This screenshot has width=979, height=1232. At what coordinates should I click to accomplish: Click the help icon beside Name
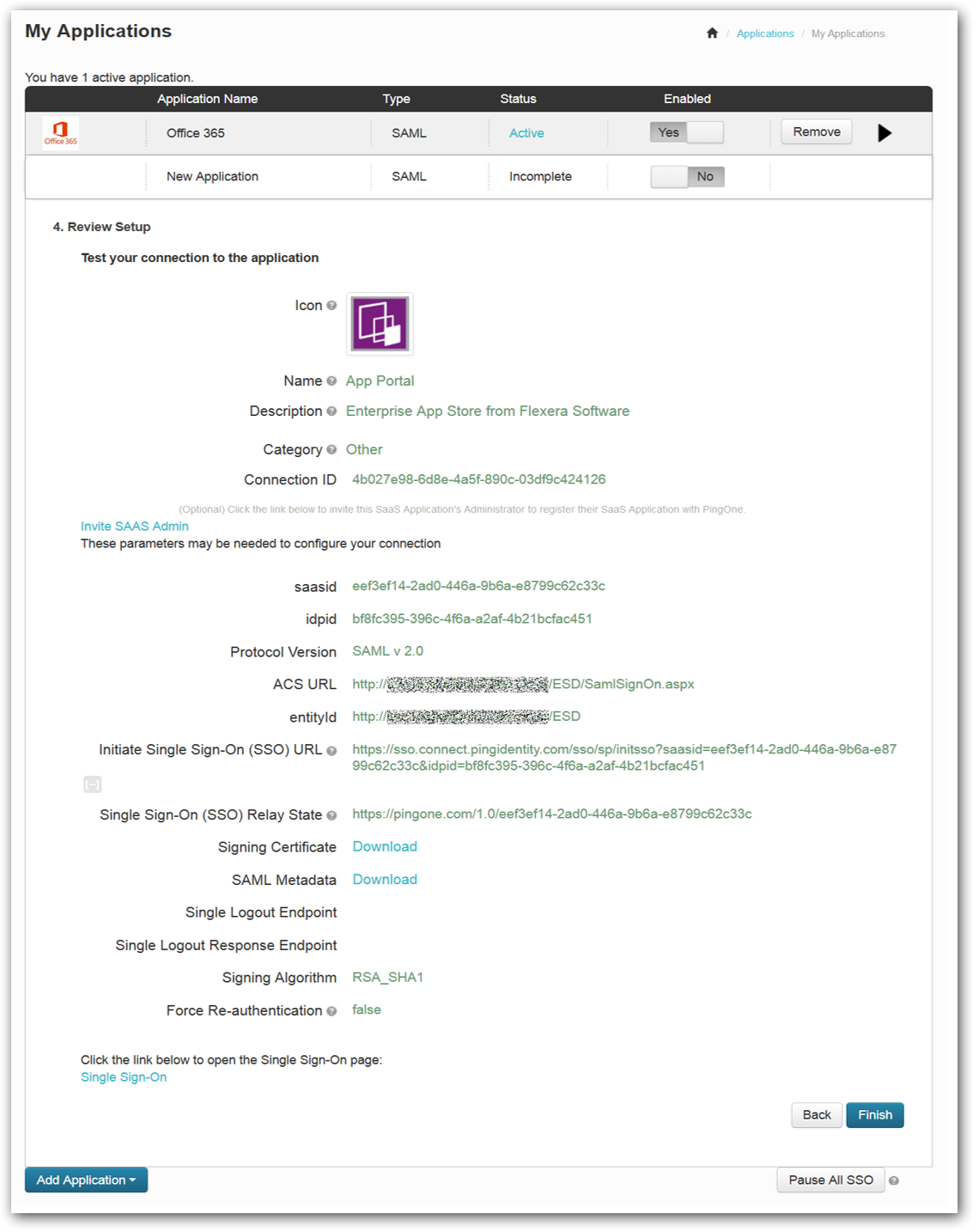(x=331, y=381)
